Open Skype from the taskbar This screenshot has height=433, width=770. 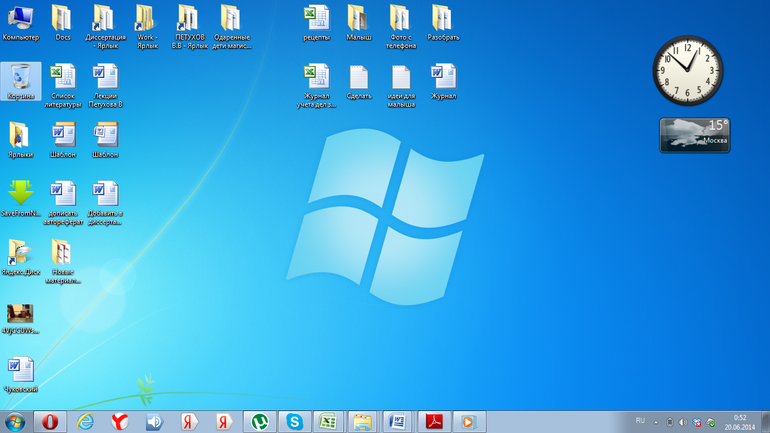point(294,421)
